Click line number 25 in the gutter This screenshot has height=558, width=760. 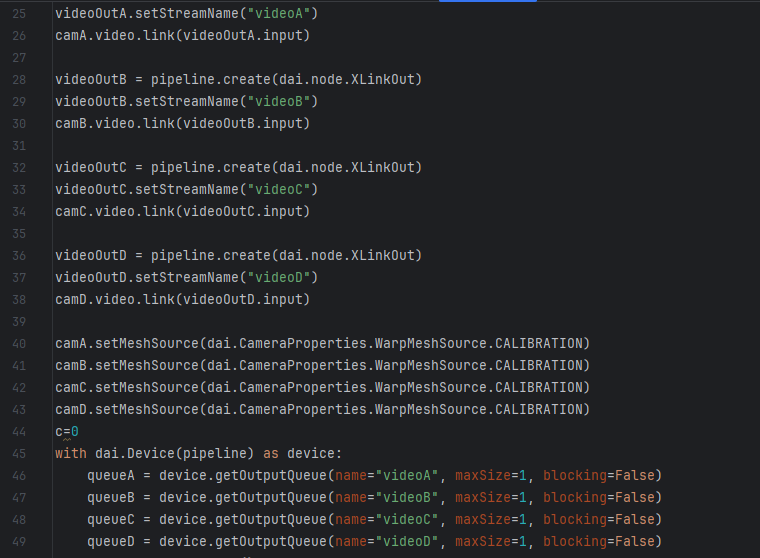19,14
